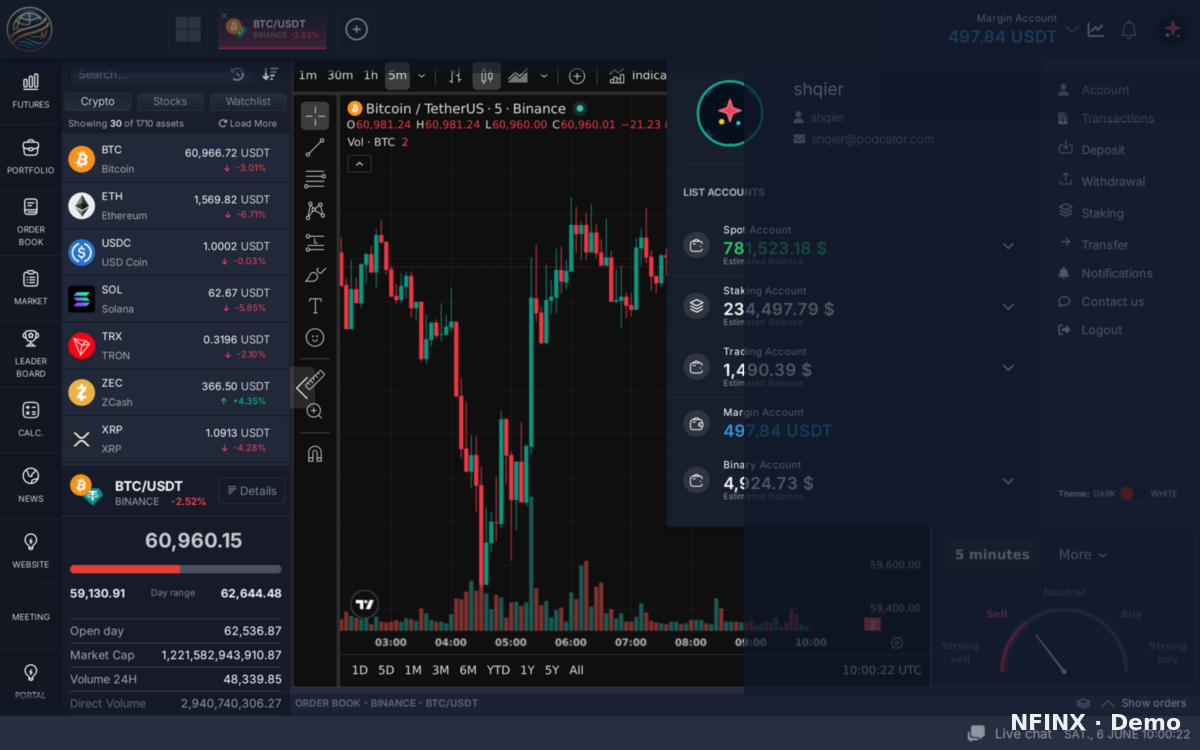The image size is (1200, 750).
Task: Open the Calc. calculator sidebar item
Action: 30,420
